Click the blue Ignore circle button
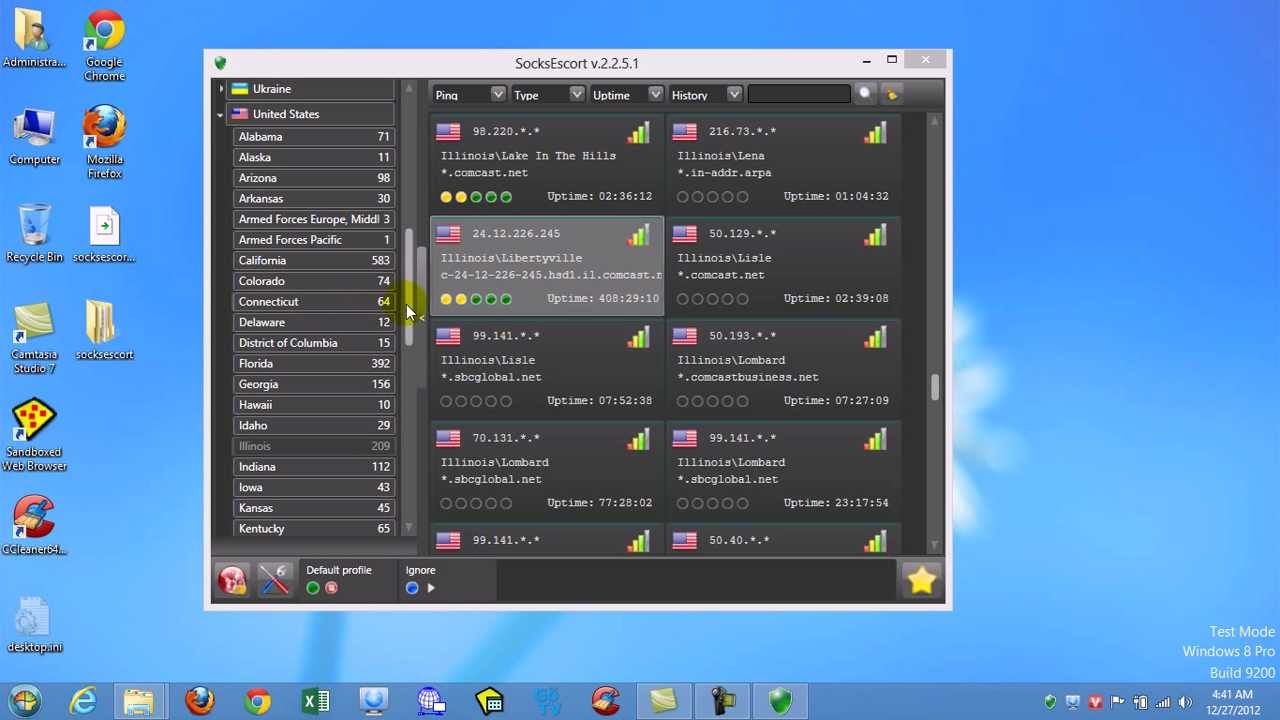Viewport: 1280px width, 720px height. pos(412,588)
